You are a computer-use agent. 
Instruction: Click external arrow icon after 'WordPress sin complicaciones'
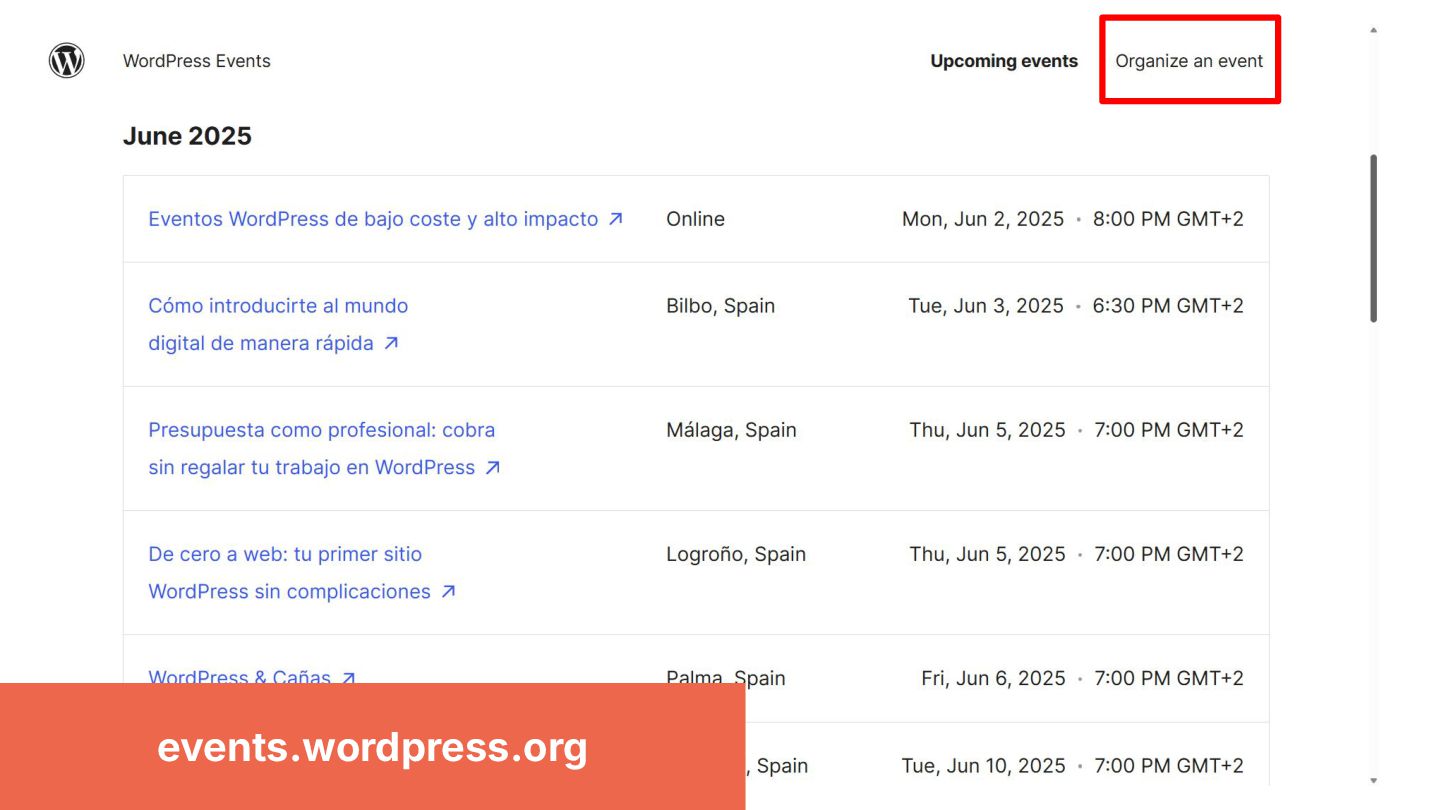[x=448, y=591]
